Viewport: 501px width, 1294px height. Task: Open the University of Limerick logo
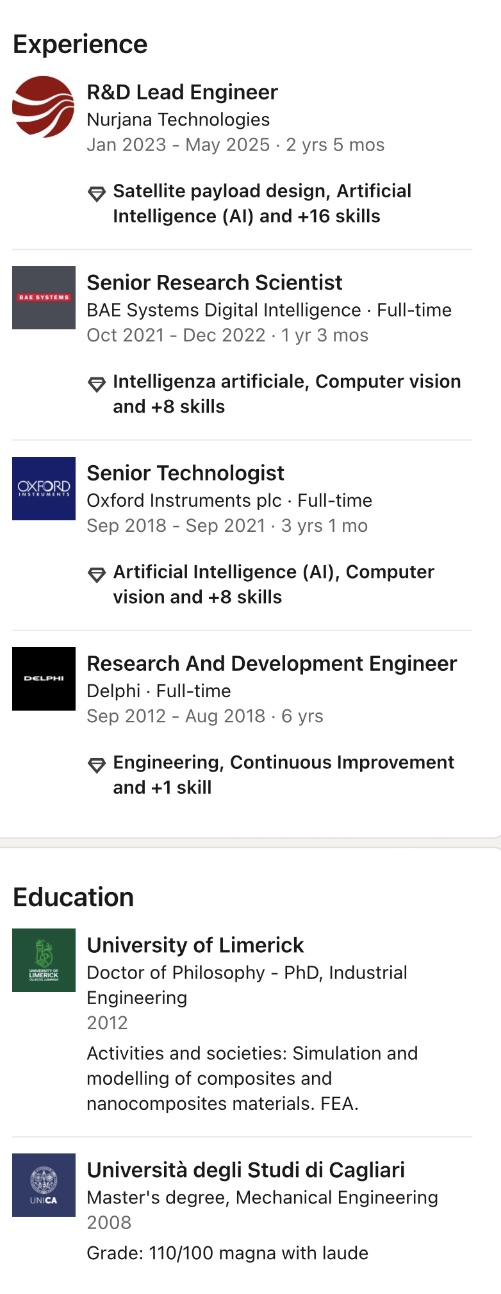44,960
